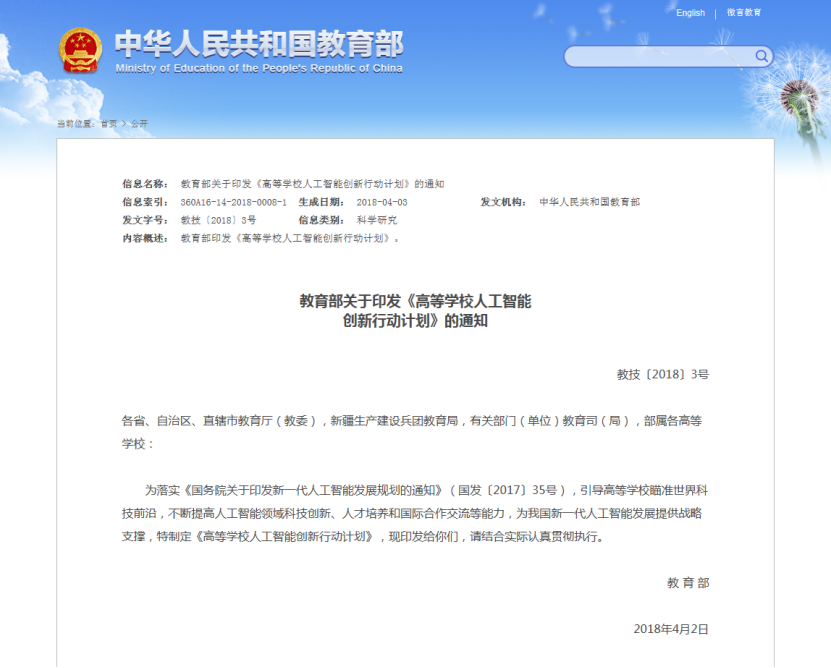Click the search magnifier icon
This screenshot has width=831, height=668.
point(762,56)
